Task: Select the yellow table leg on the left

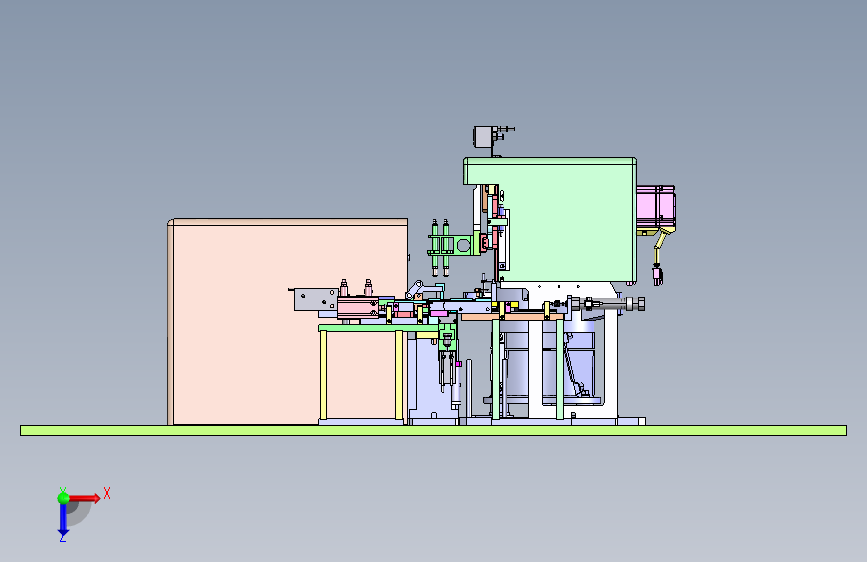Action: [323, 376]
